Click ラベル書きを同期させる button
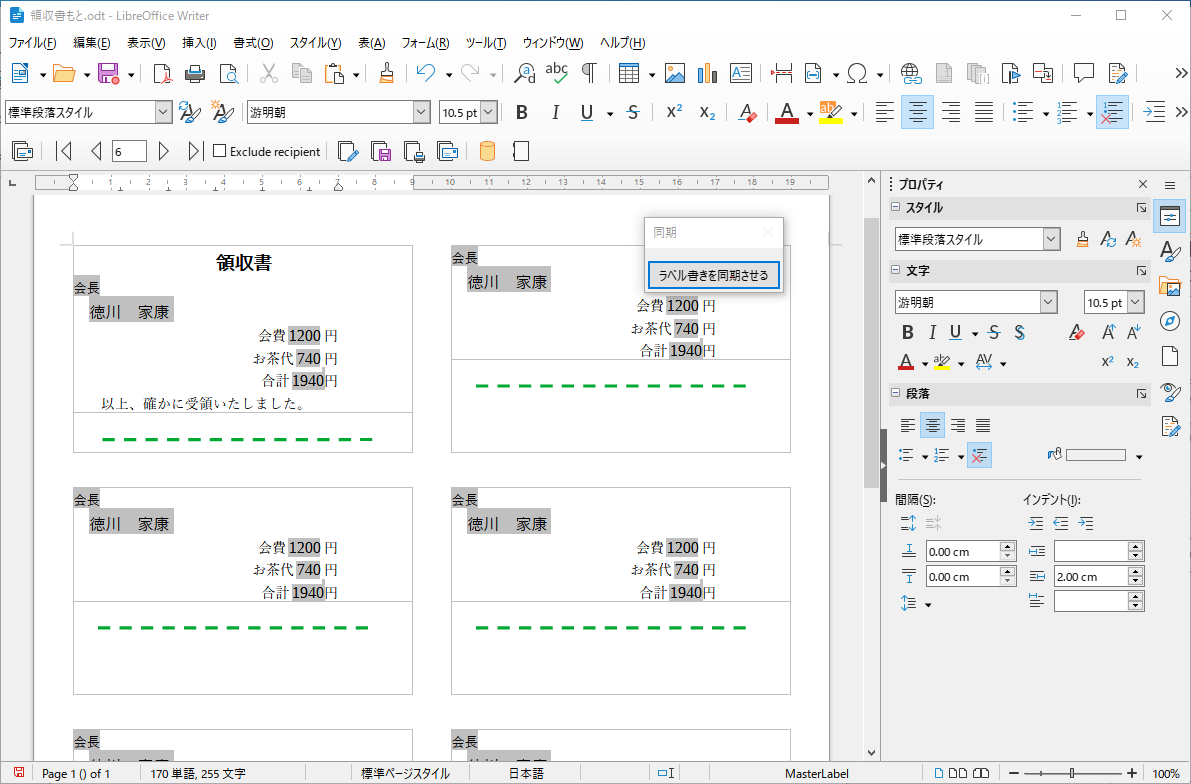 point(713,275)
